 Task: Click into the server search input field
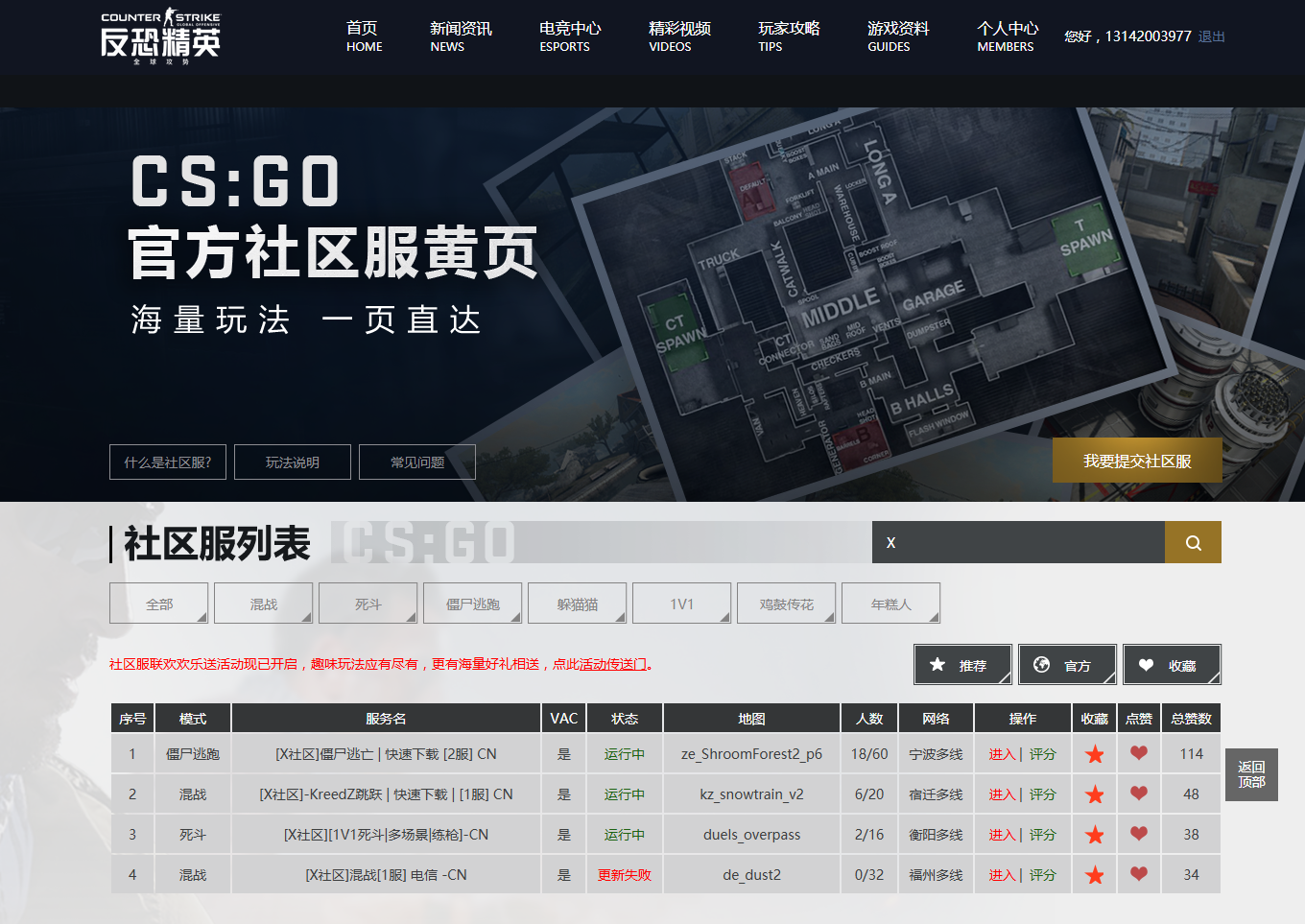pos(1018,542)
